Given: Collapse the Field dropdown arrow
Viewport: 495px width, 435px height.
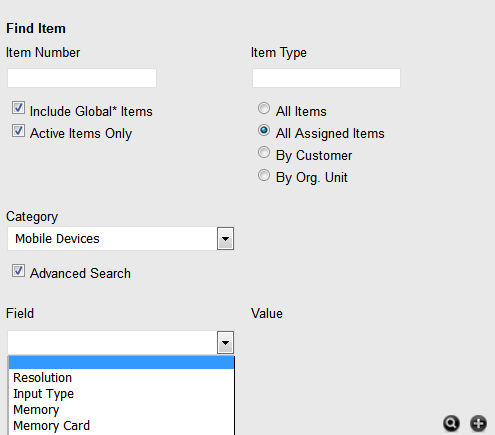Looking at the screenshot, I should pos(225,342).
